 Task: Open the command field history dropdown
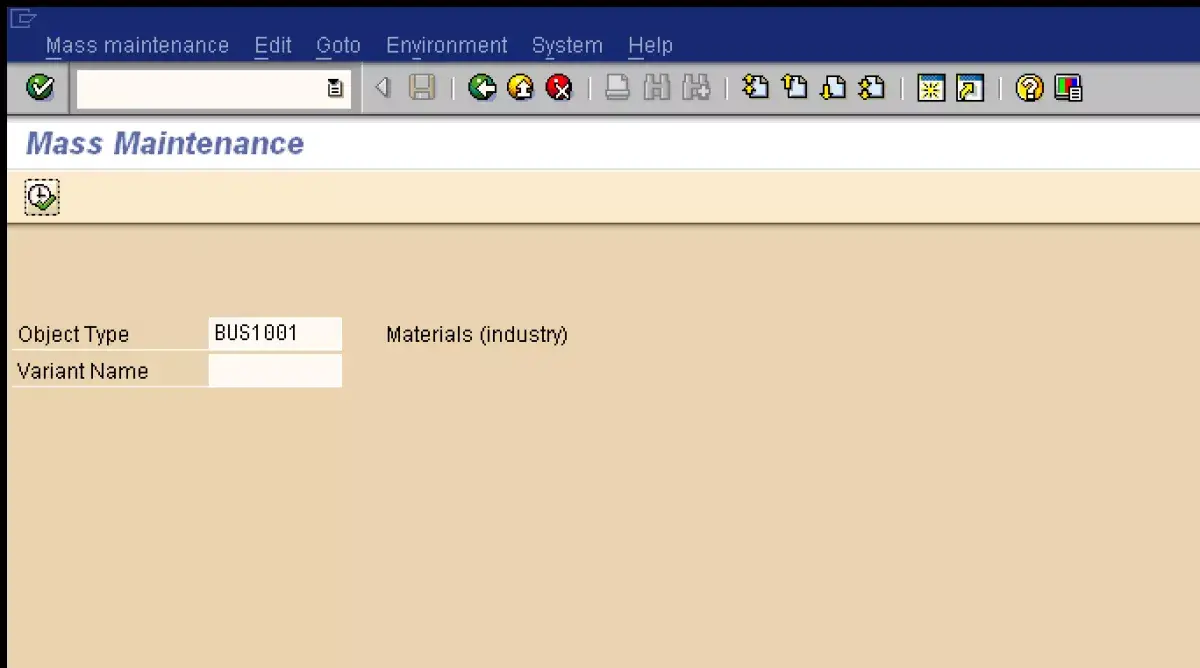335,89
